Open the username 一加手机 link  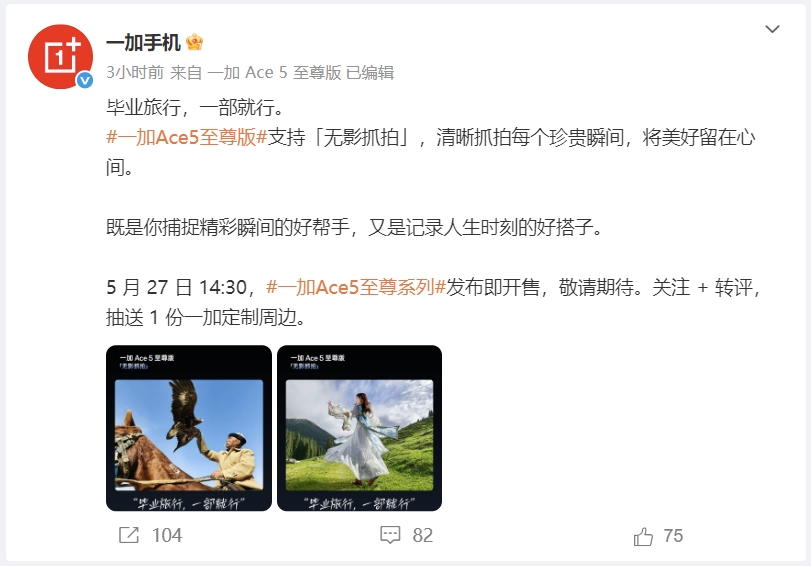pos(143,42)
